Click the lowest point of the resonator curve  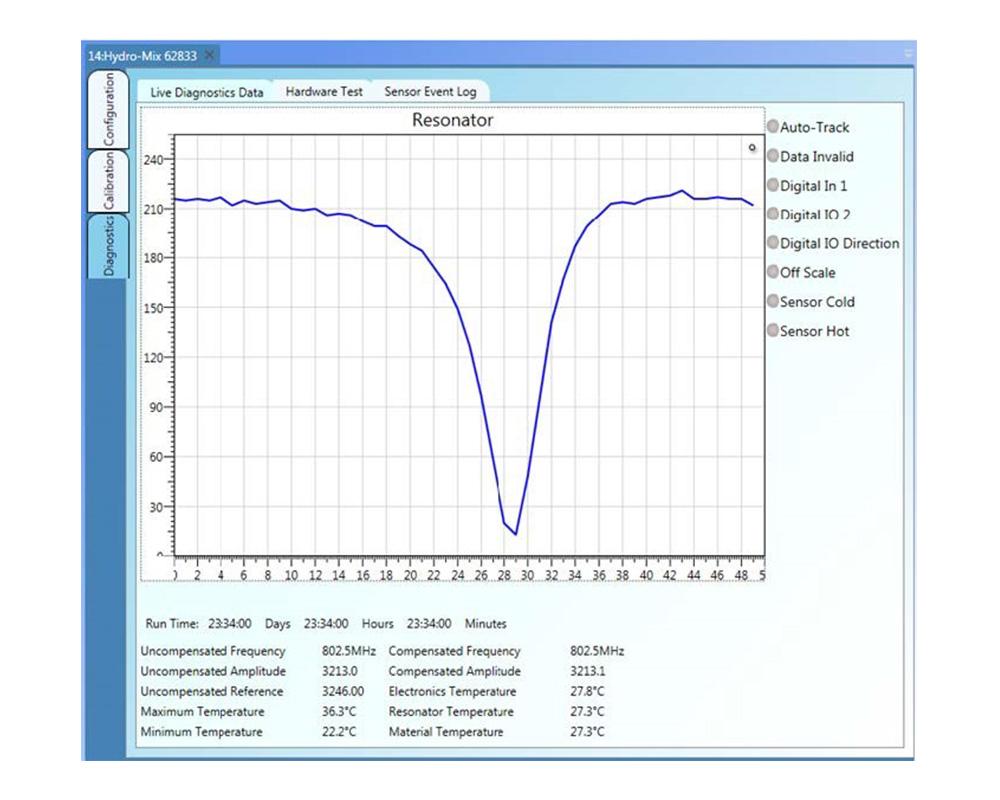tap(516, 534)
